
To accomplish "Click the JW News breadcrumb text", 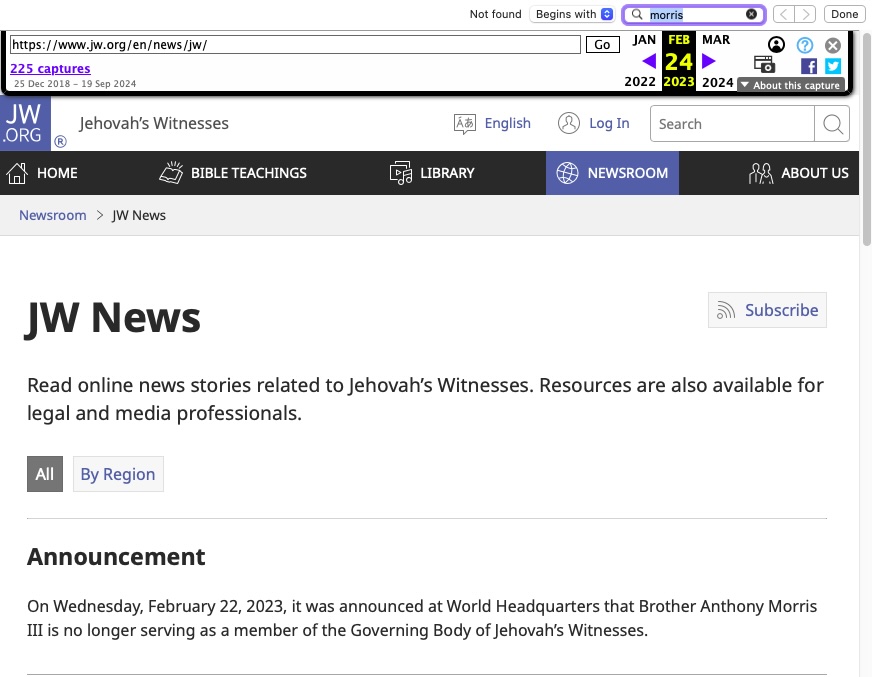I will click(139, 215).
